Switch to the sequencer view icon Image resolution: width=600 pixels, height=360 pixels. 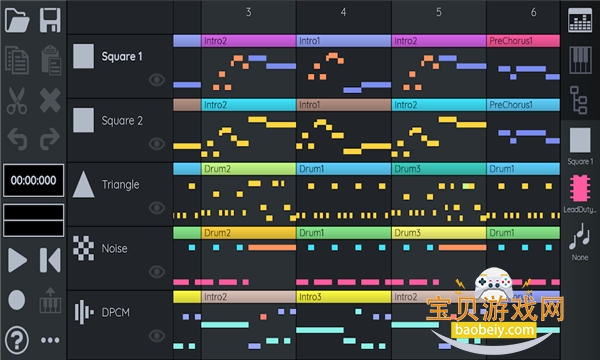pos(580,20)
